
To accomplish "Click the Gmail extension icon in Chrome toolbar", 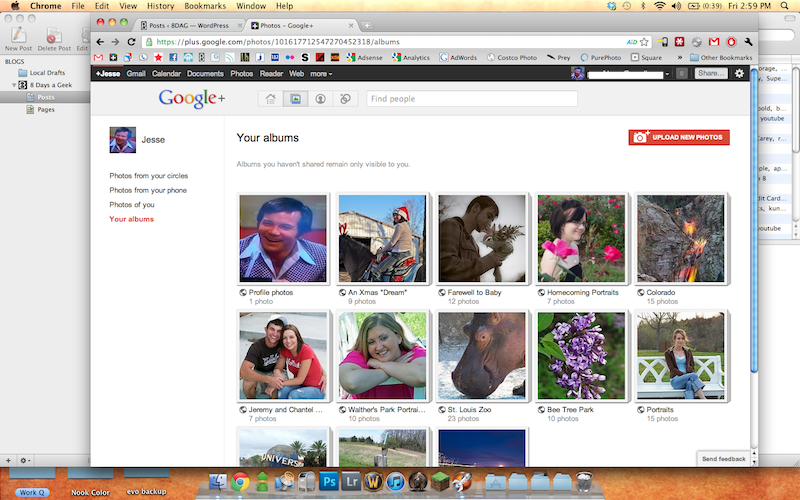I will pos(714,42).
